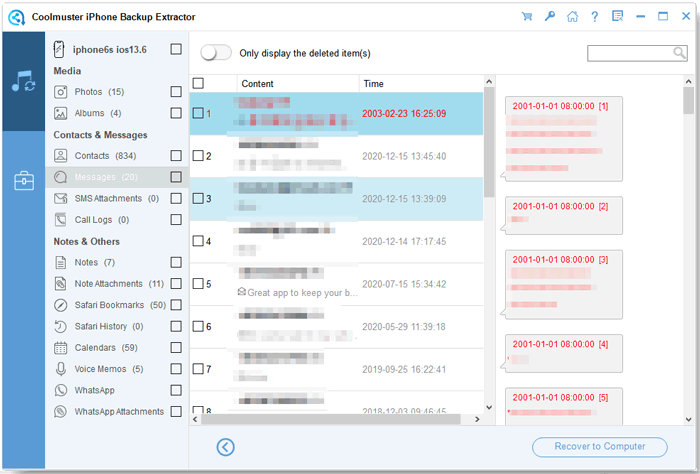Click the Contacts category icon
The width and height of the screenshot is (700, 474).
(60, 156)
